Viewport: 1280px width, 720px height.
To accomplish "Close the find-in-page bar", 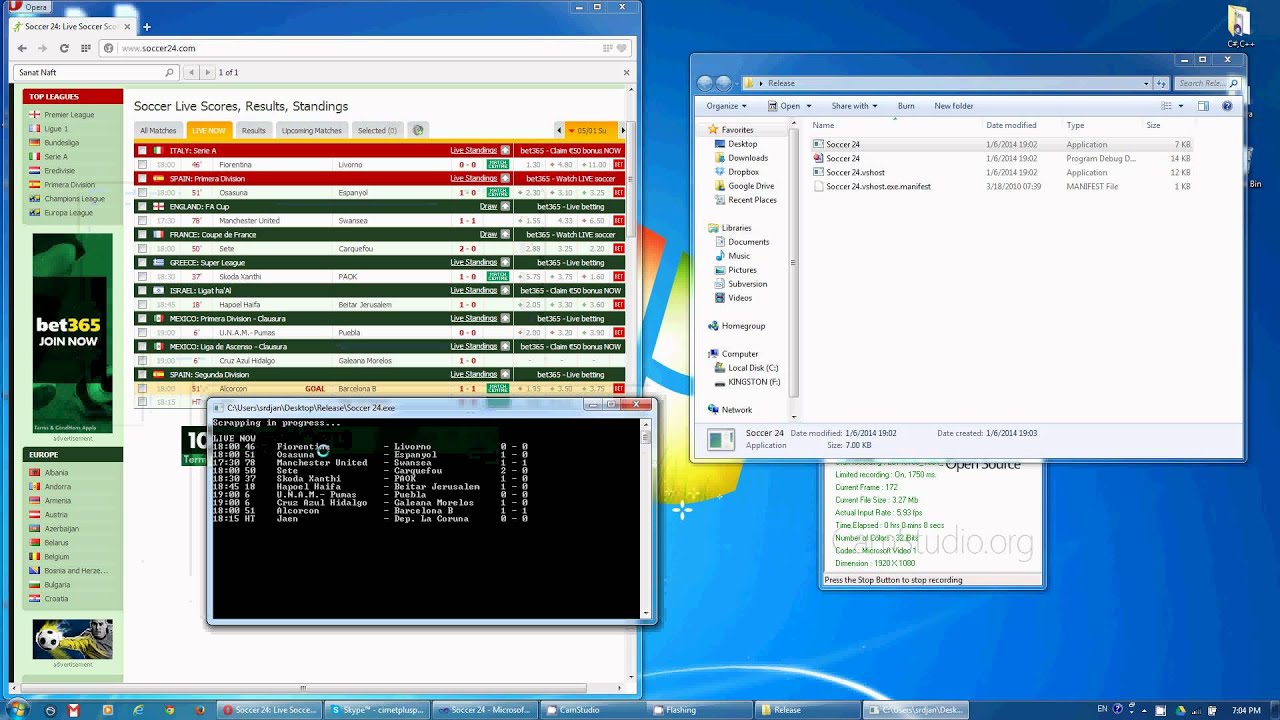I will 627,72.
